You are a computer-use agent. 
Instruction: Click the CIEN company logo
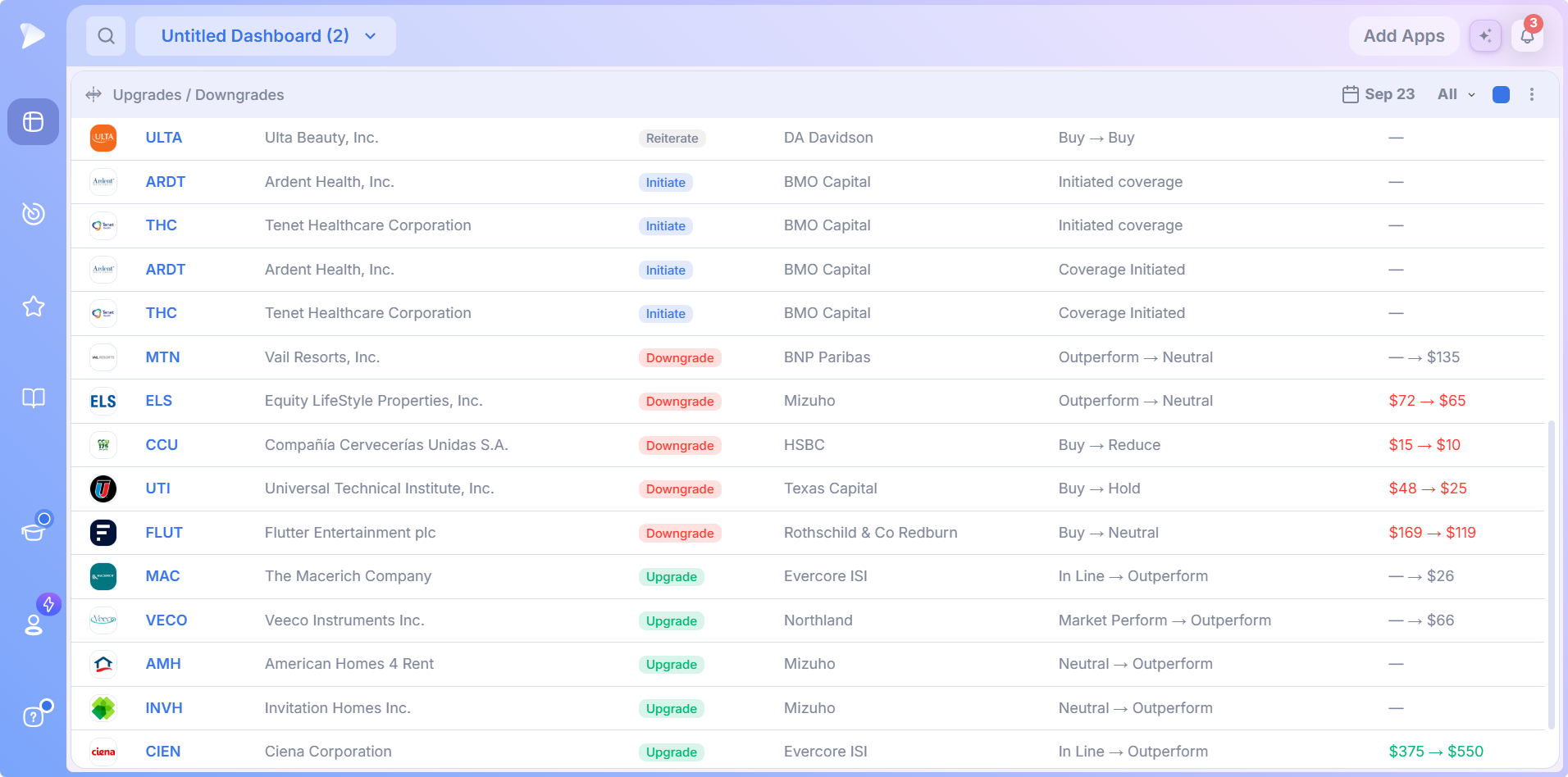click(103, 752)
